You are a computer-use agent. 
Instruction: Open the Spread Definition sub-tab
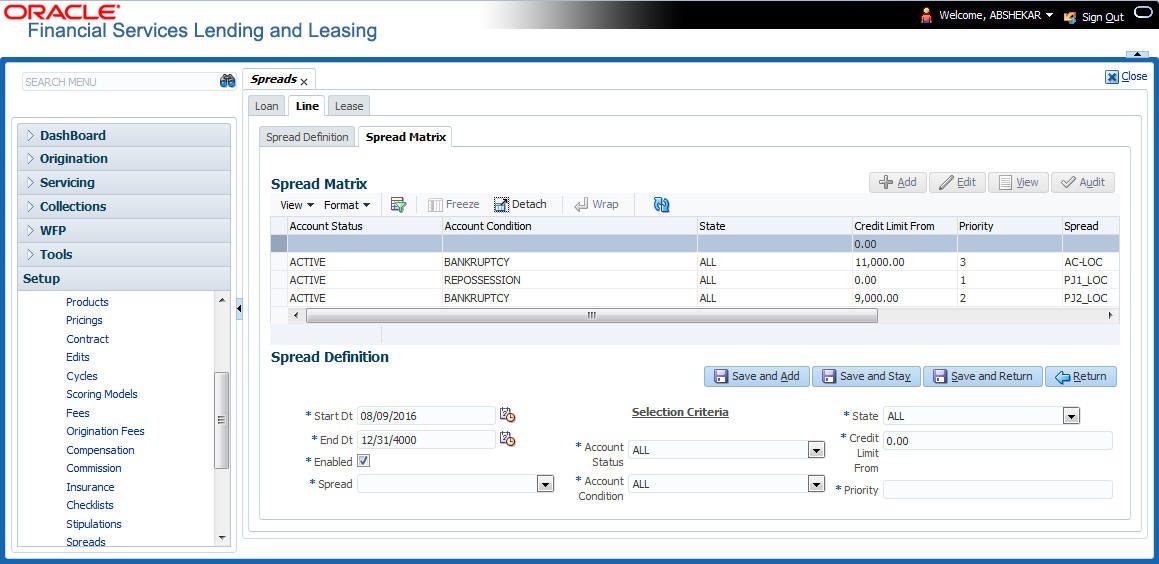[307, 137]
